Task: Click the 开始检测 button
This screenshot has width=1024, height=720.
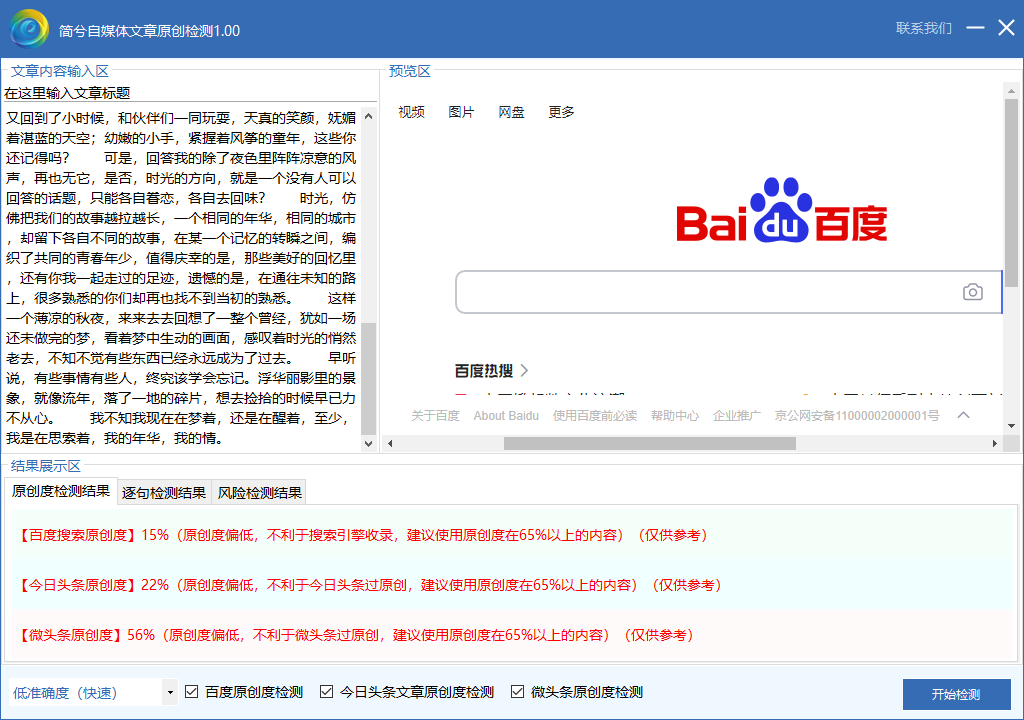Action: click(957, 694)
